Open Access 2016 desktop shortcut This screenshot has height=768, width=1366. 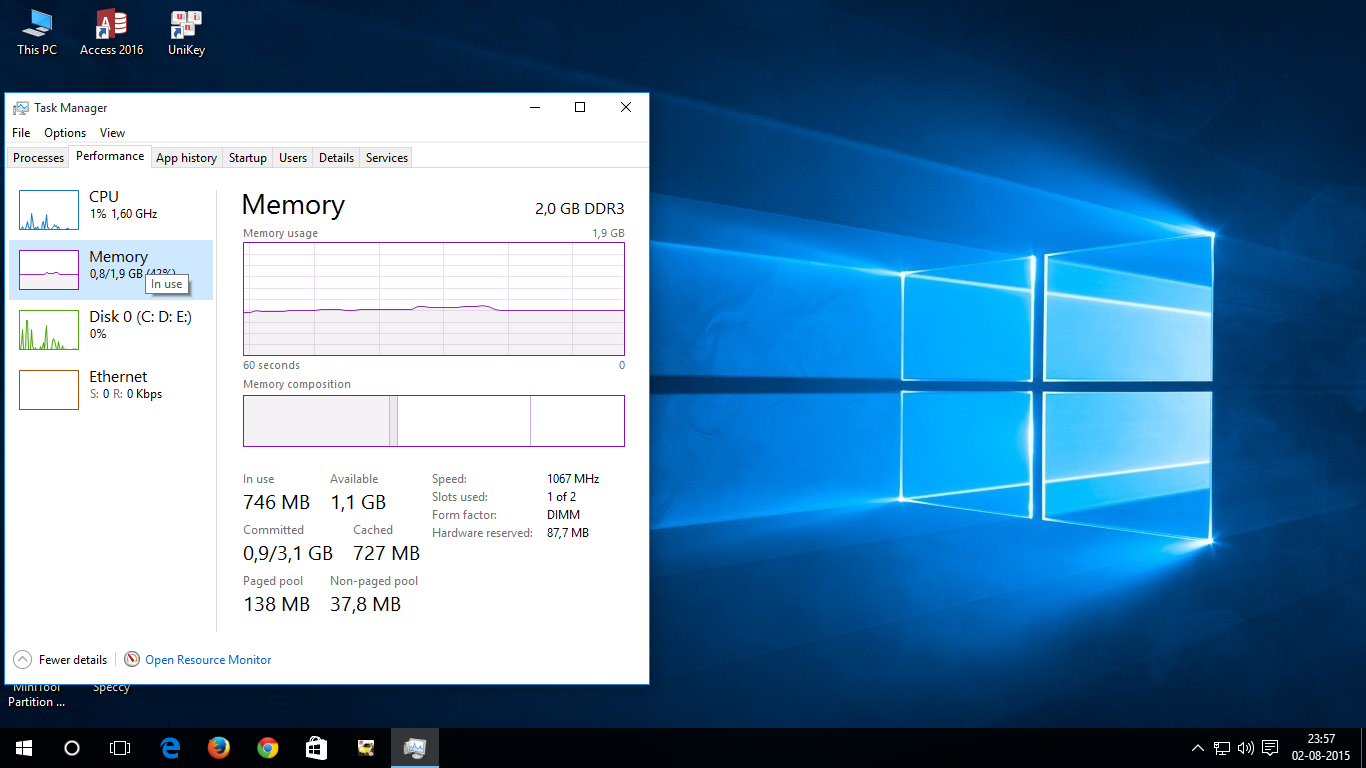(x=111, y=32)
